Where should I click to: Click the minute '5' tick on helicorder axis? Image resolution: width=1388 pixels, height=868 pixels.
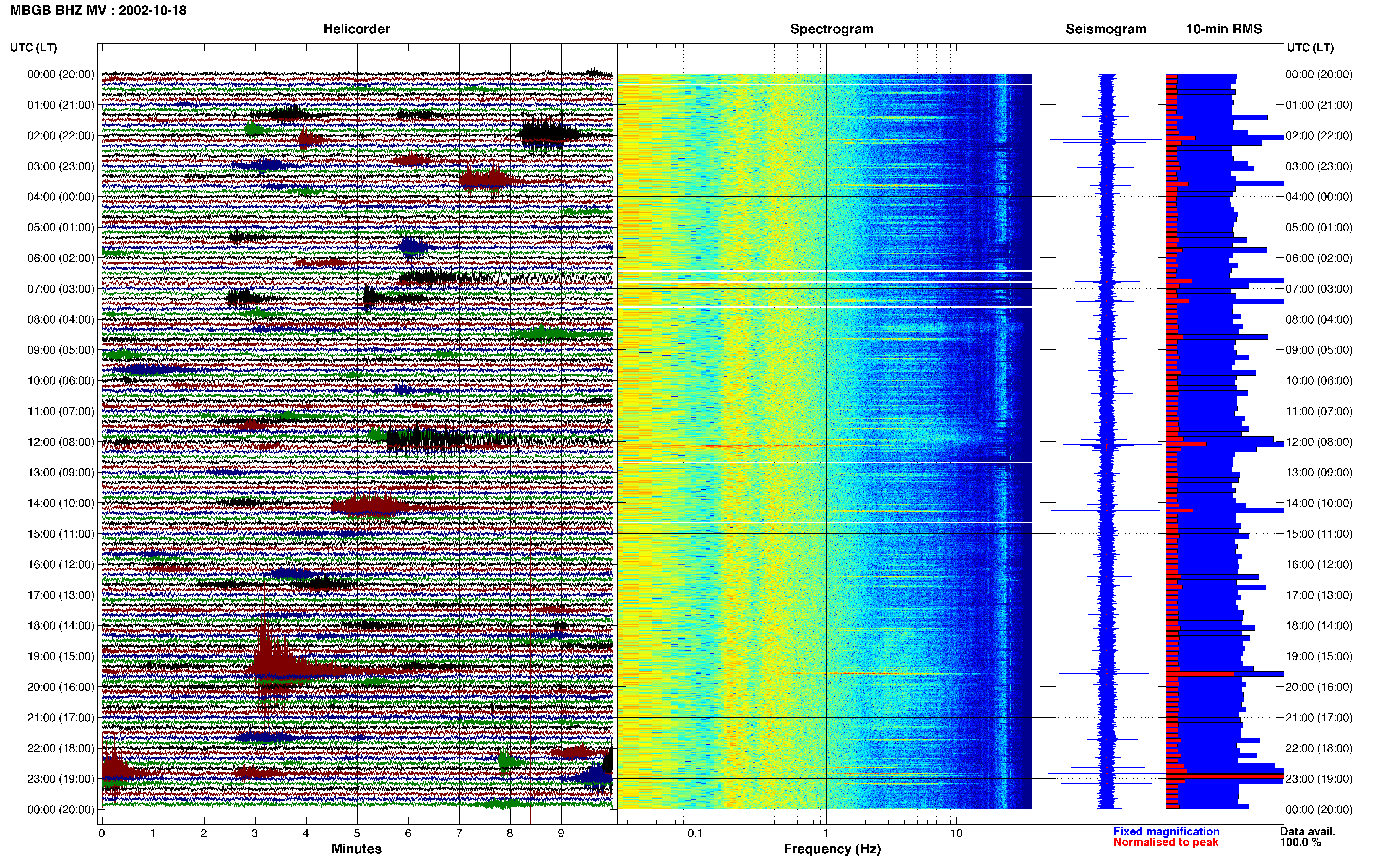(357, 833)
